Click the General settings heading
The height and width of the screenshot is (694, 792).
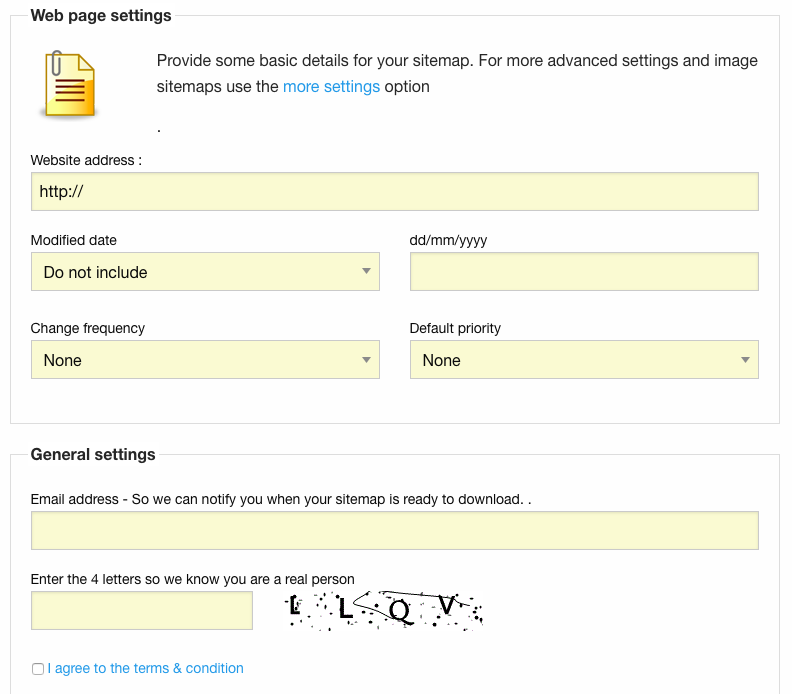point(93,454)
